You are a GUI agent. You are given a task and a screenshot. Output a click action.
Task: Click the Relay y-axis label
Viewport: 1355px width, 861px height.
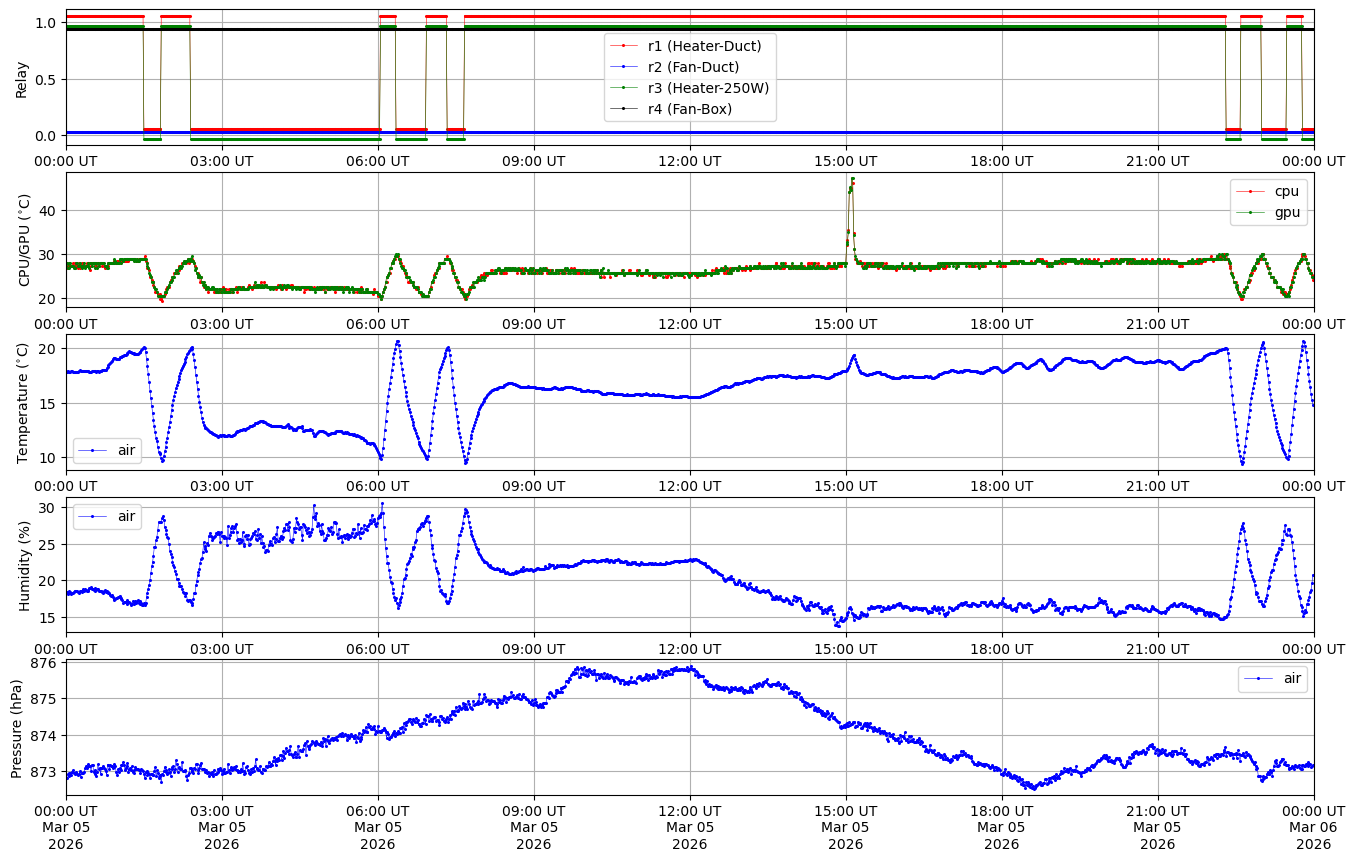[x=21, y=78]
